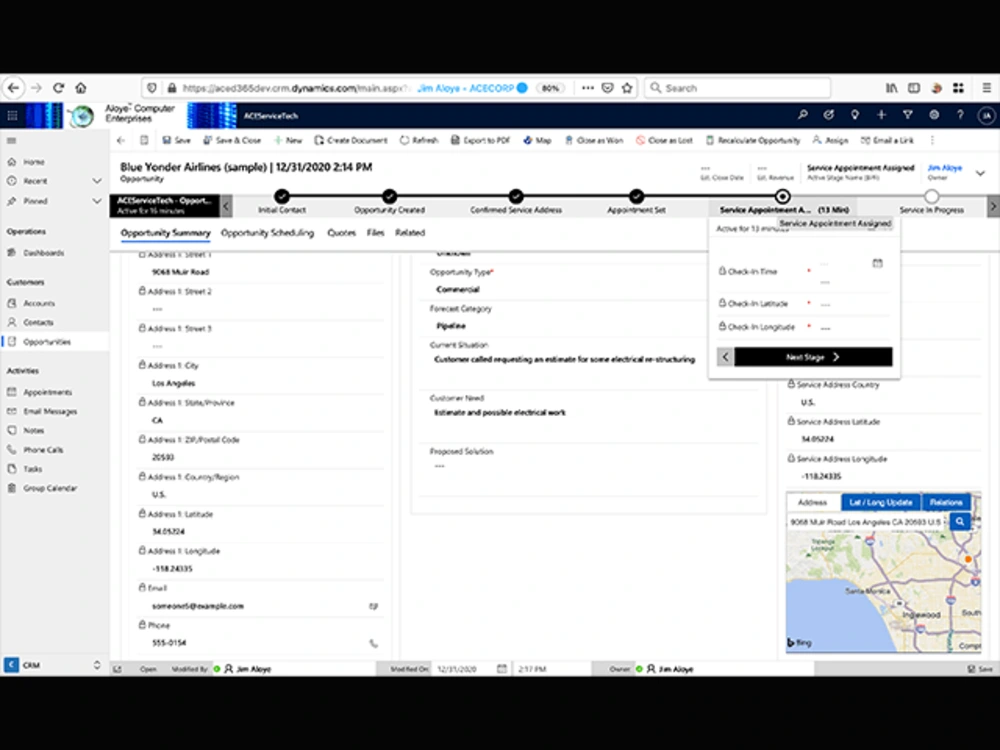Close the opportunity as Lost
Image resolution: width=1000 pixels, height=750 pixels.
(x=664, y=140)
